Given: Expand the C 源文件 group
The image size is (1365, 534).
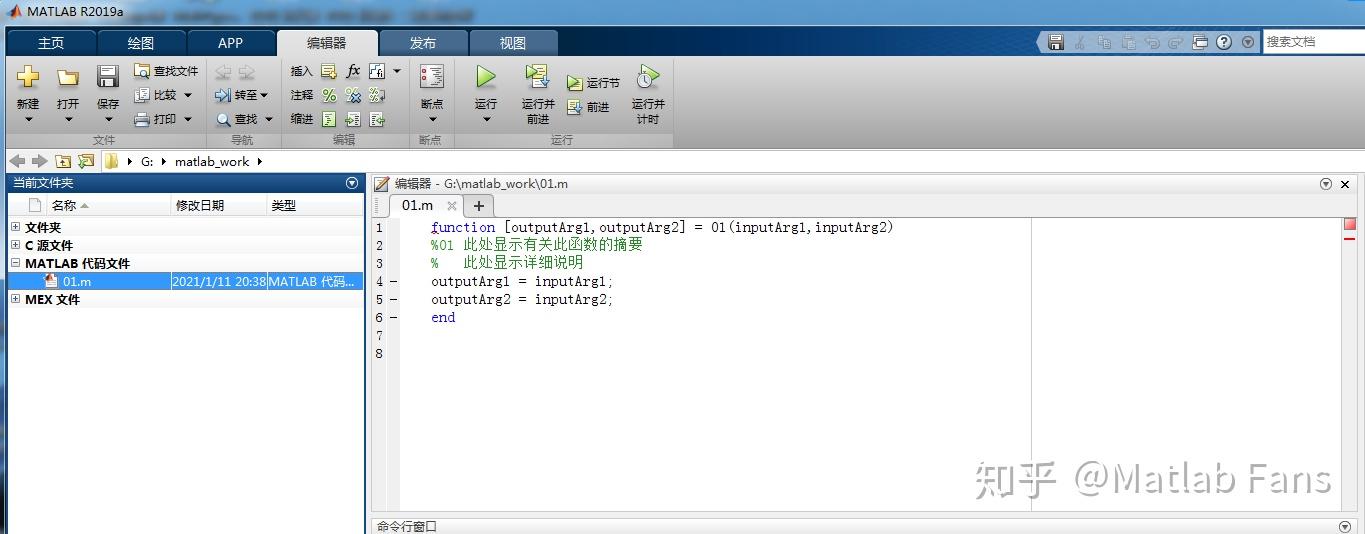Looking at the screenshot, I should coord(15,245).
